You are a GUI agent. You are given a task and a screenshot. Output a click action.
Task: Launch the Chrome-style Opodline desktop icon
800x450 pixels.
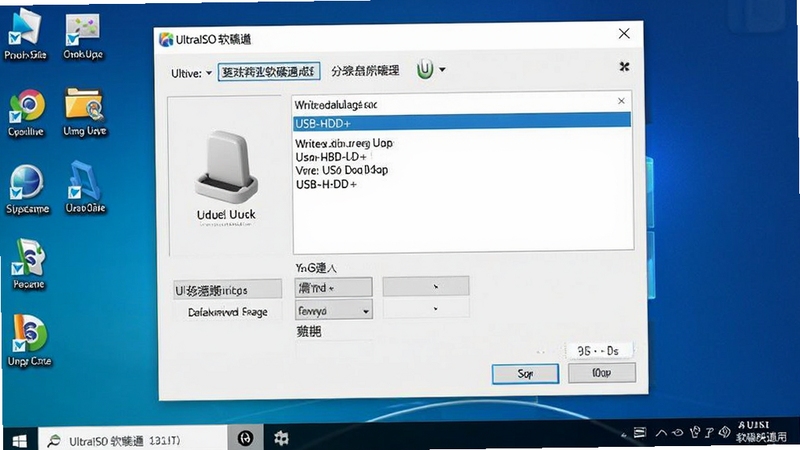click(27, 112)
